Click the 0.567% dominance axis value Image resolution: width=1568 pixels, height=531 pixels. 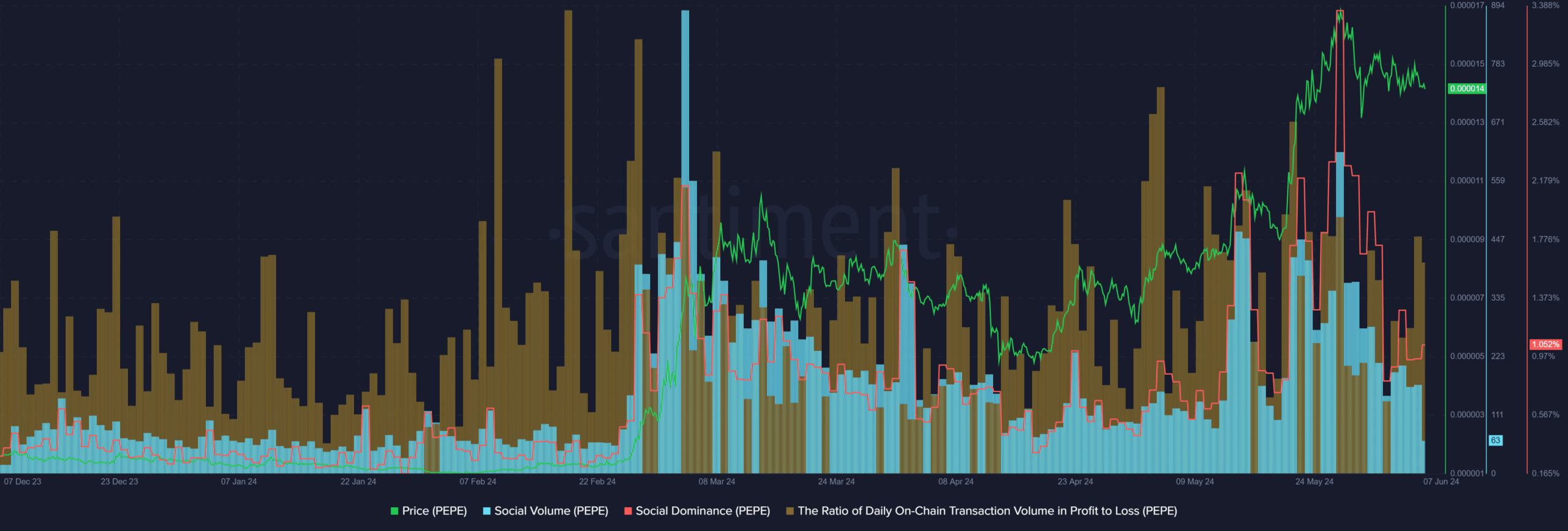1546,415
